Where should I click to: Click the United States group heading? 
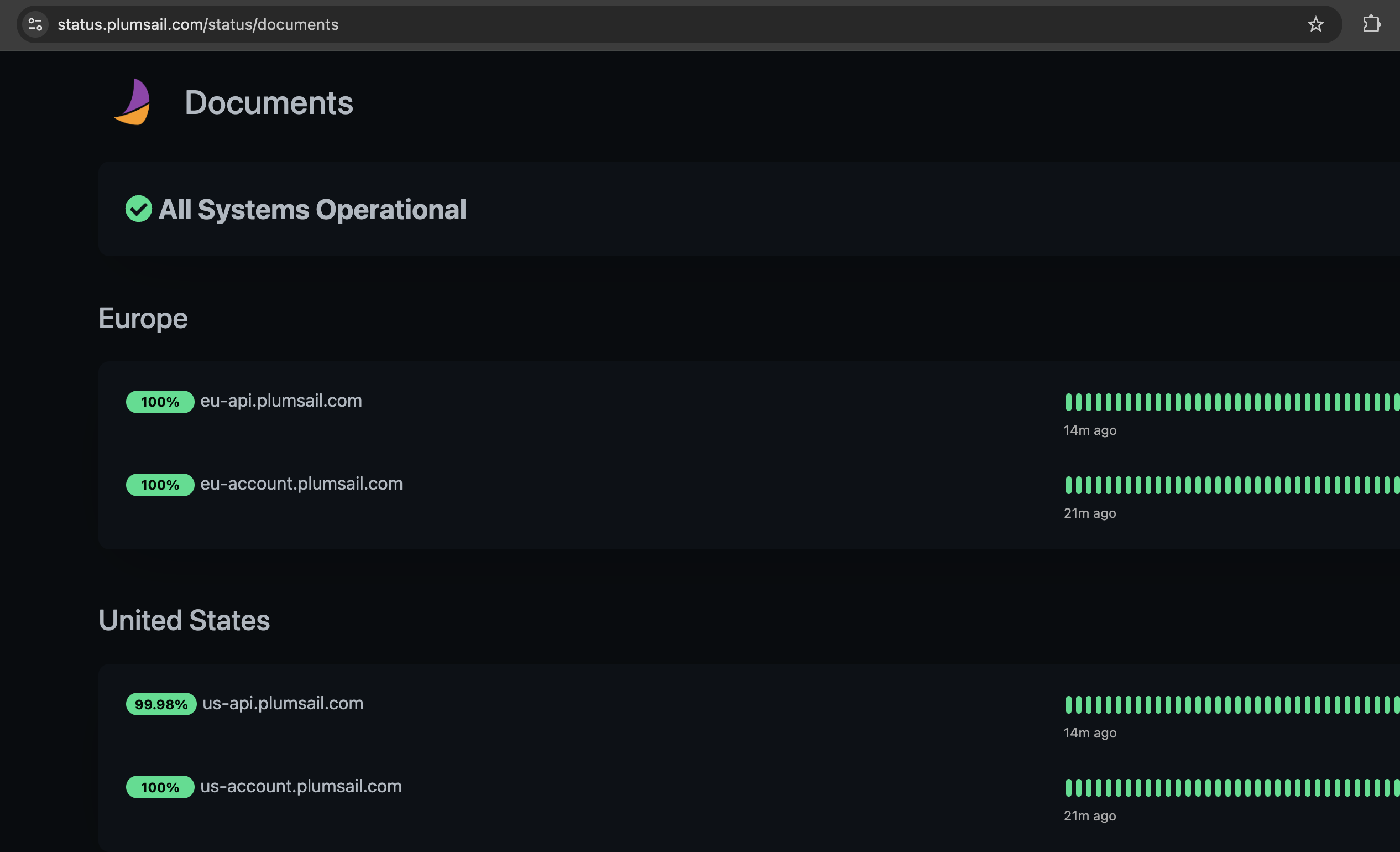click(184, 620)
